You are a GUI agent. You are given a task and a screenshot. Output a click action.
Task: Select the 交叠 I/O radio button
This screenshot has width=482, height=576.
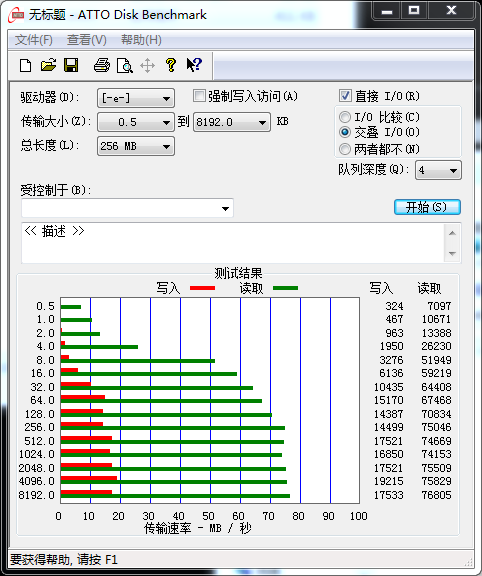[345, 132]
